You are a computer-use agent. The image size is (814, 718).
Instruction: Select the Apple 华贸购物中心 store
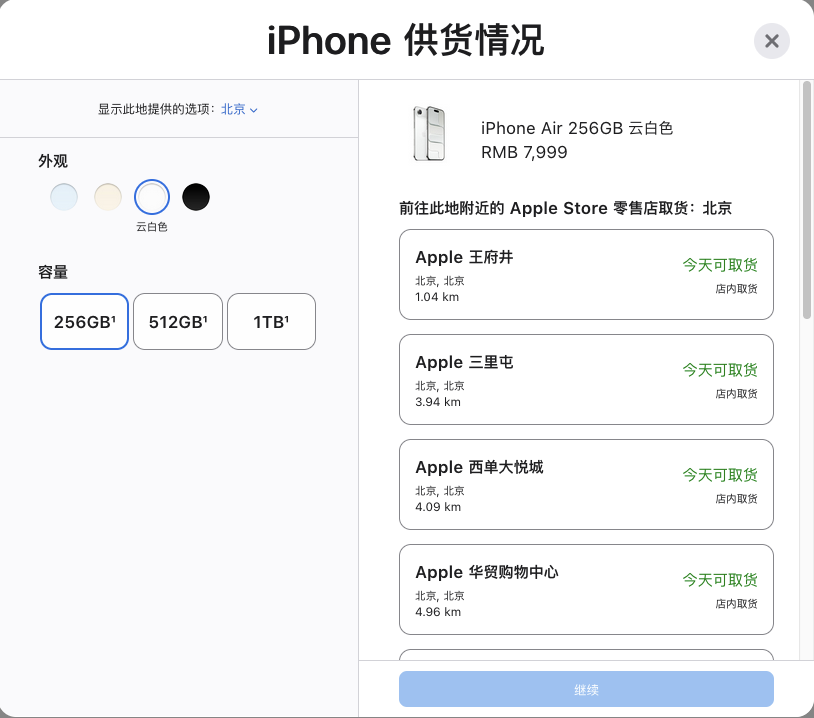[586, 589]
